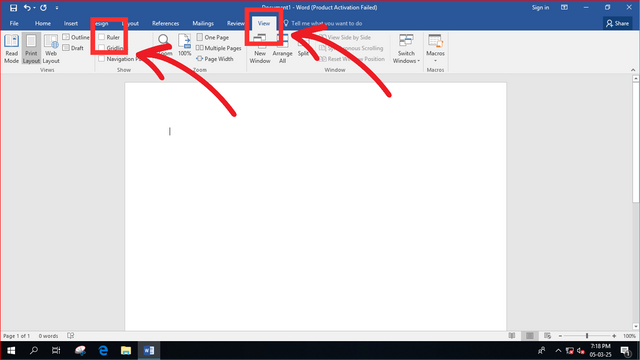Enable the Gridlines checkbox

(x=102, y=48)
